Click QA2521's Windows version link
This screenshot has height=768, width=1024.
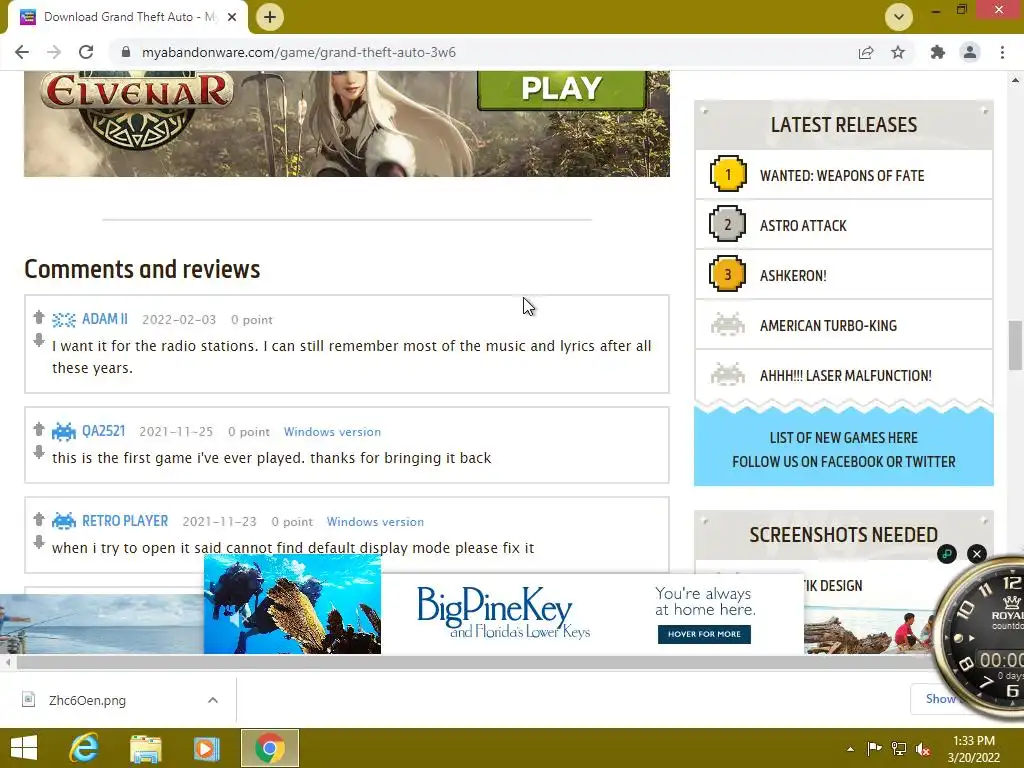click(332, 432)
